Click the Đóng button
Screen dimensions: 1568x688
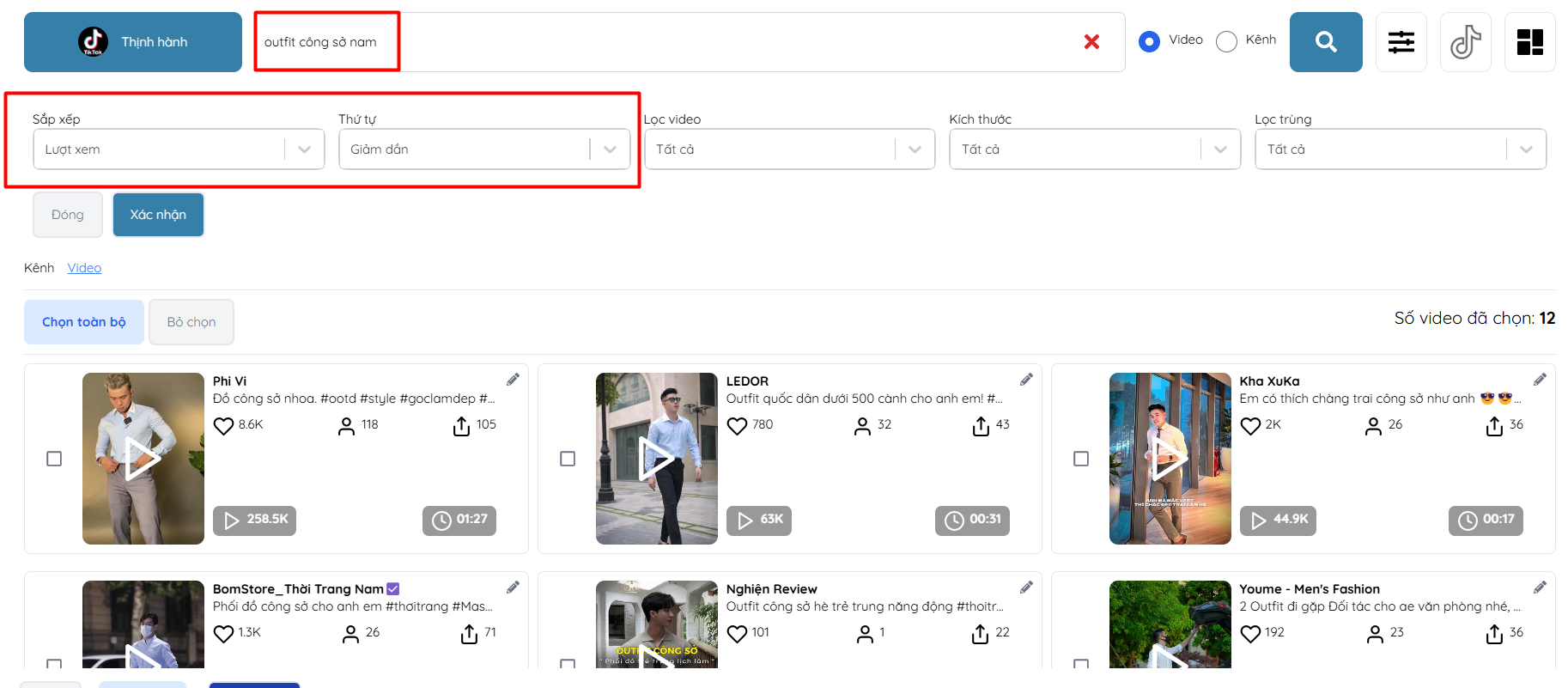click(68, 215)
